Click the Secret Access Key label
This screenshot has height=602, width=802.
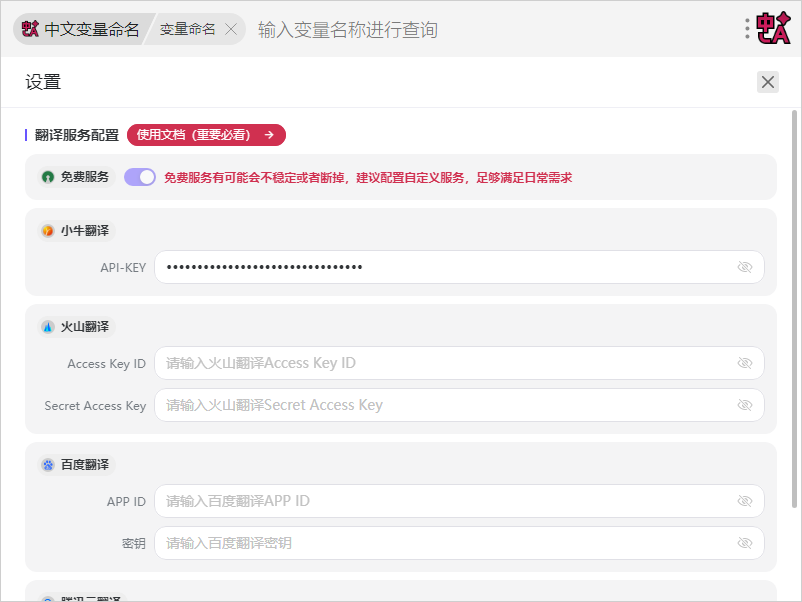tap(95, 406)
